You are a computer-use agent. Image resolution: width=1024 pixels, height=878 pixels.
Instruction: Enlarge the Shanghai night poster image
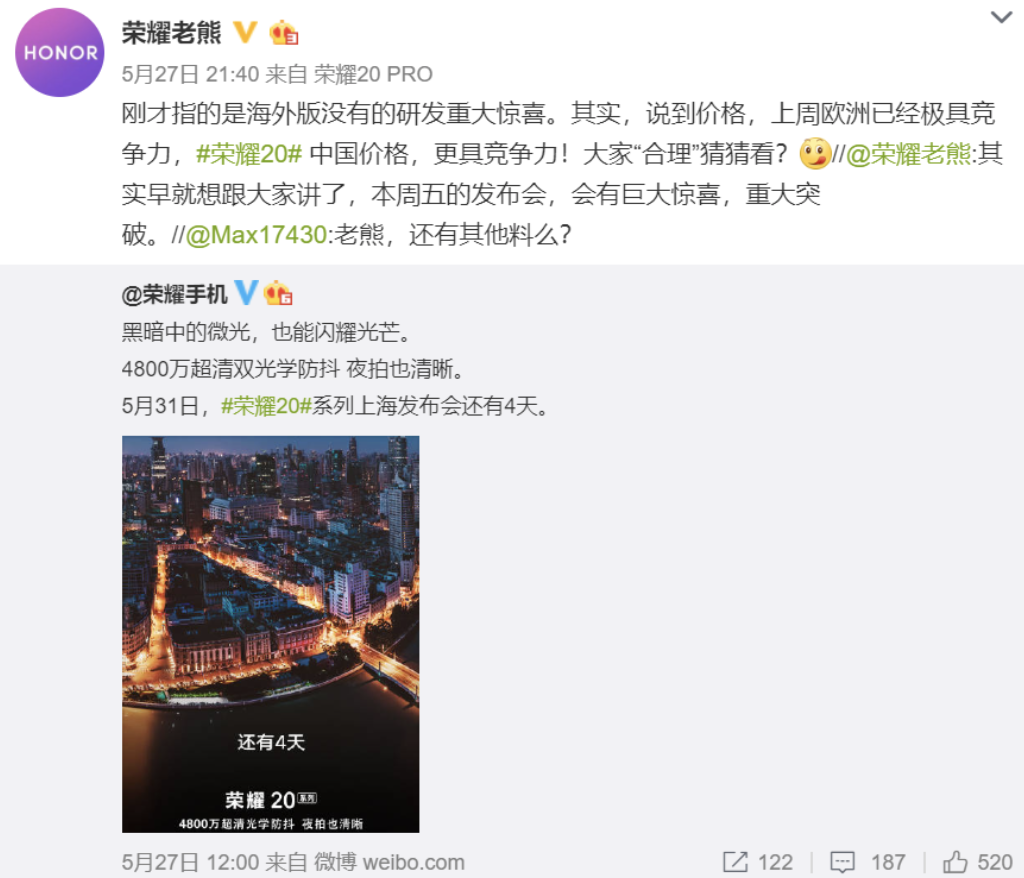[x=270, y=634]
